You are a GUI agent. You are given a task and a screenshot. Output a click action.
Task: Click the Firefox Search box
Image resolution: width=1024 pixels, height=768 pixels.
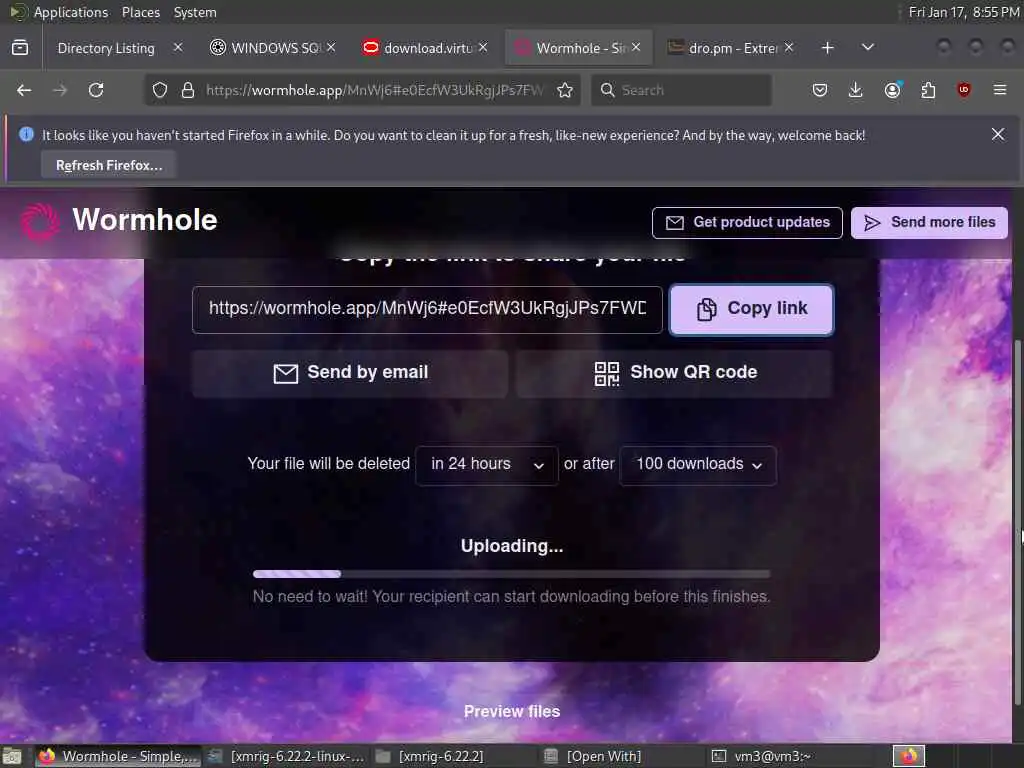(x=681, y=90)
